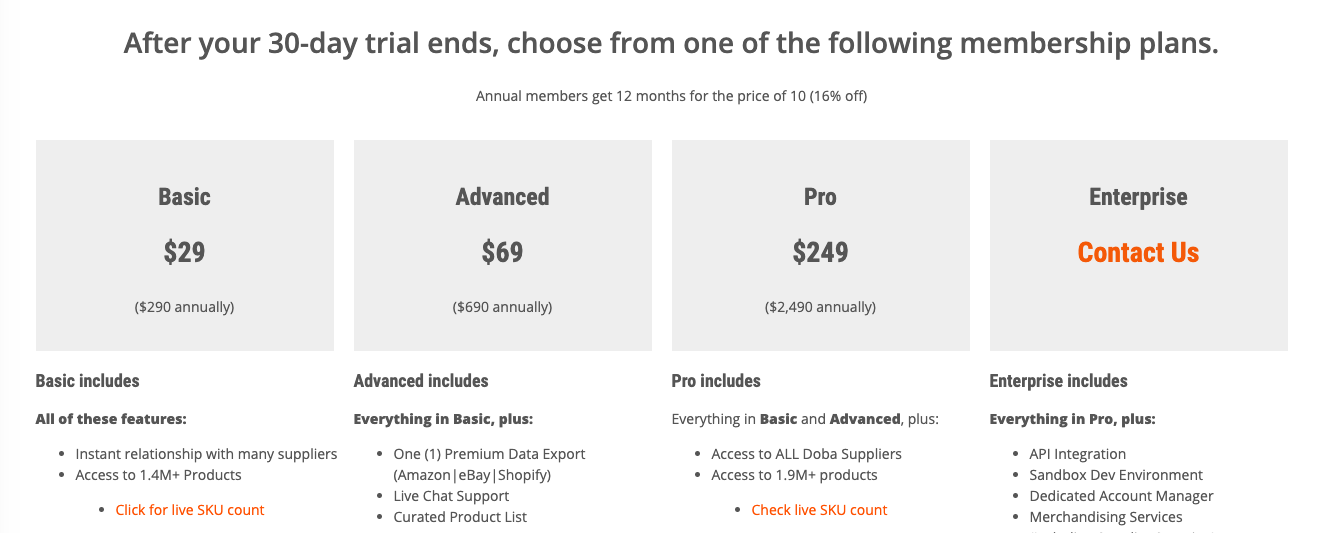
Task: Select the Basic plan card
Action: tap(185, 245)
